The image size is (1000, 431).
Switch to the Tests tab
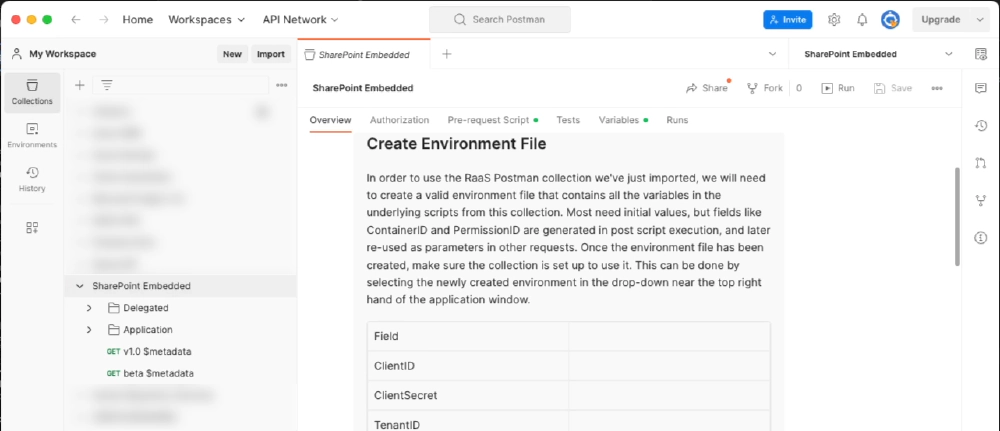tap(568, 120)
